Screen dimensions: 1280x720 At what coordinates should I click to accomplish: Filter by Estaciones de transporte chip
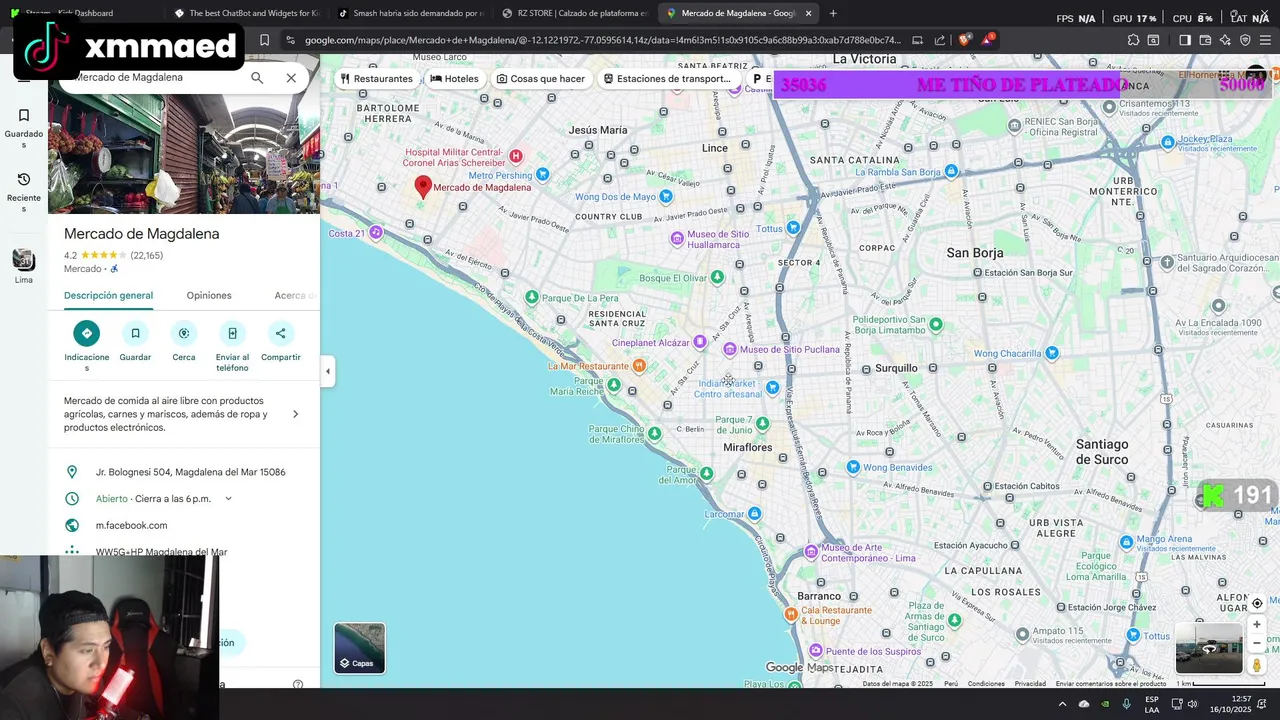pyautogui.click(x=667, y=79)
